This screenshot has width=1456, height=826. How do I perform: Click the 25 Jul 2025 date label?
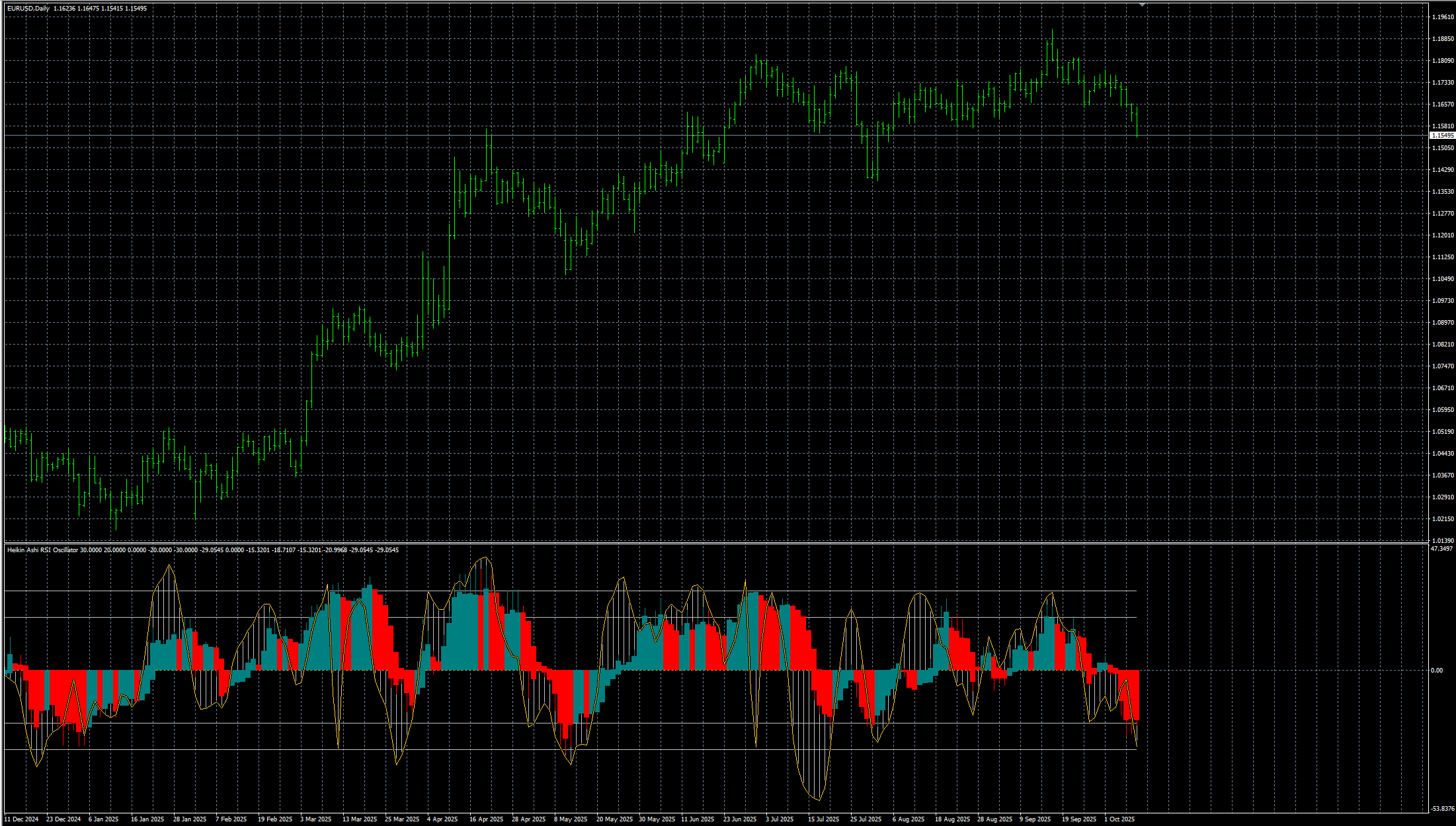(866, 819)
